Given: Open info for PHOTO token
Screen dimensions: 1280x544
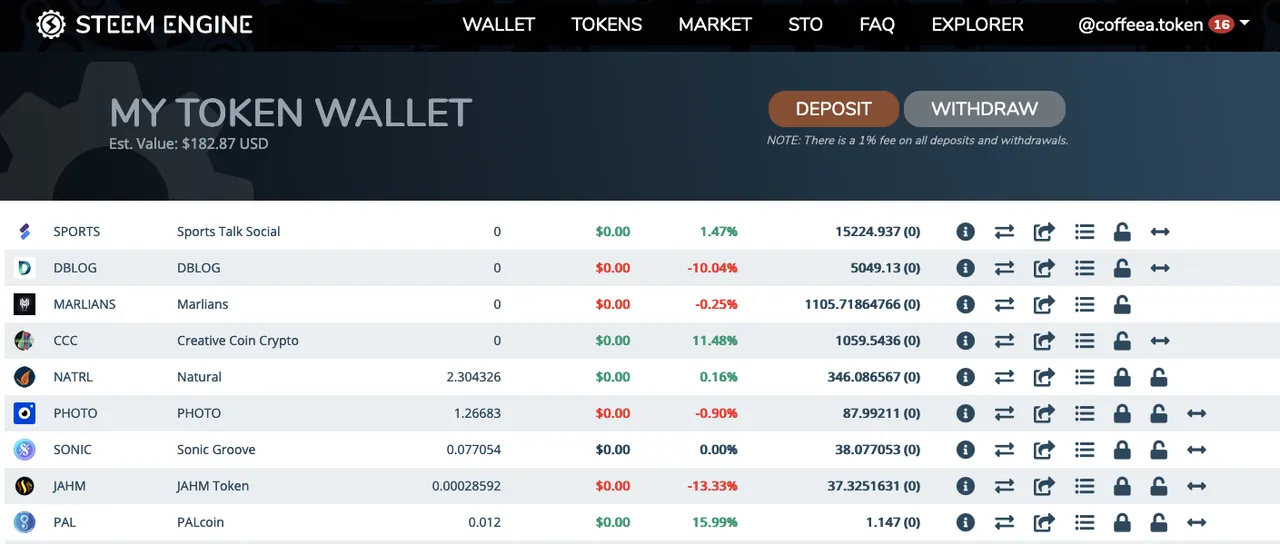Looking at the screenshot, I should pos(965,413).
